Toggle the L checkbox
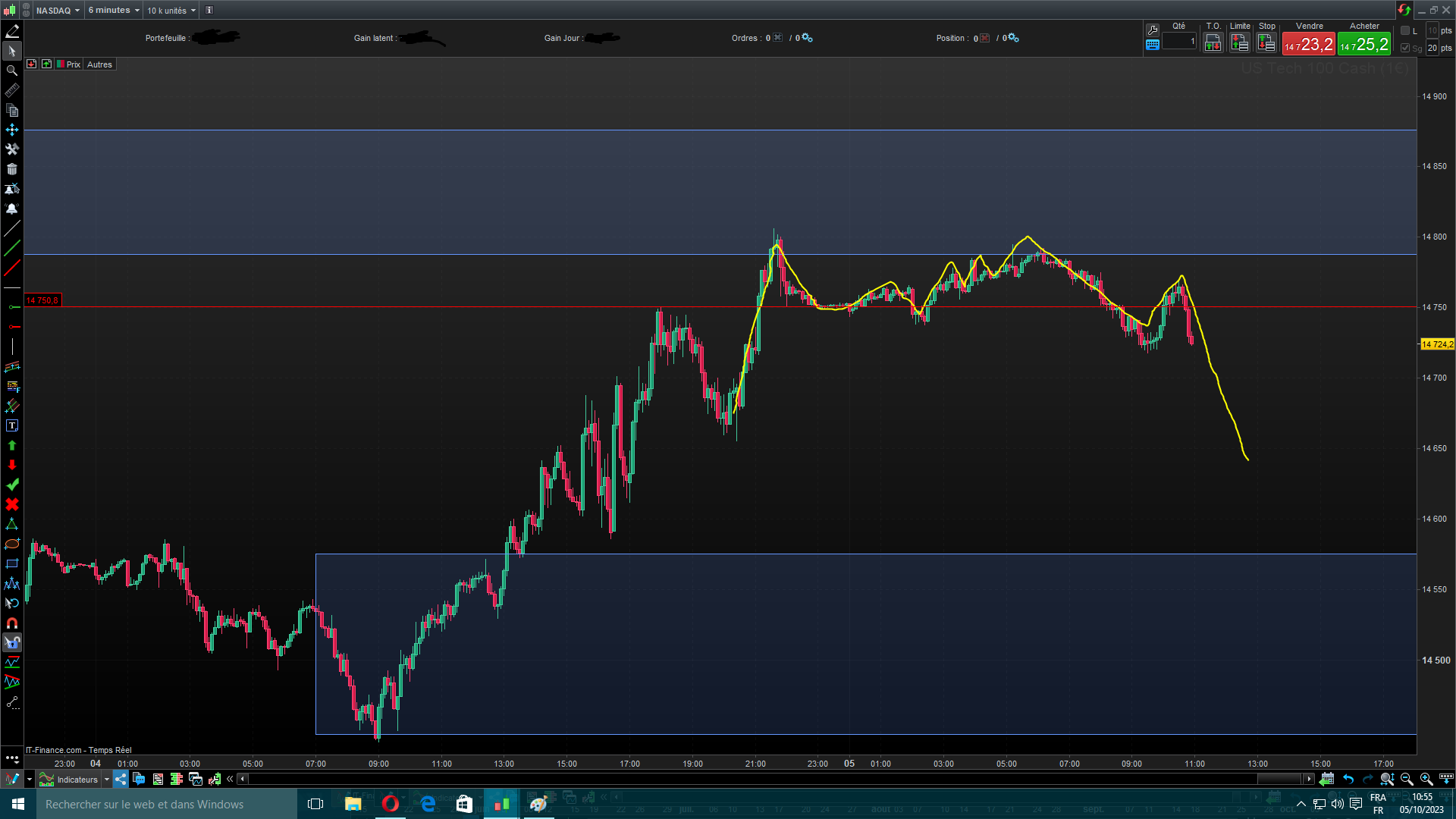This screenshot has height=819, width=1456. point(1405,30)
